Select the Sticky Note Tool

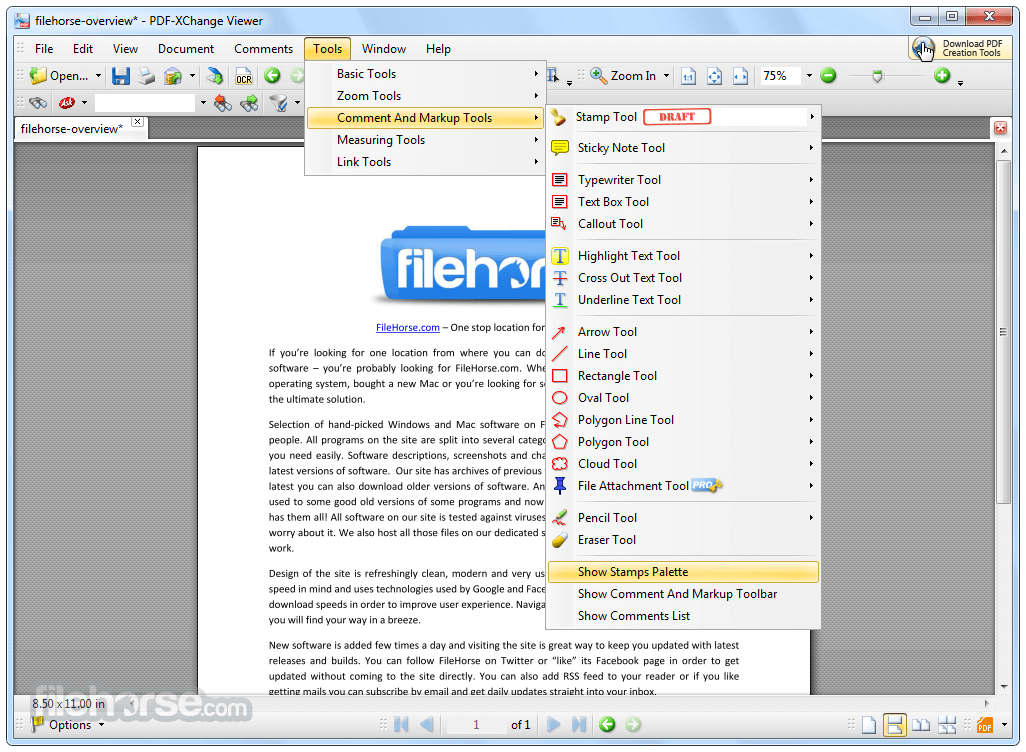(683, 148)
